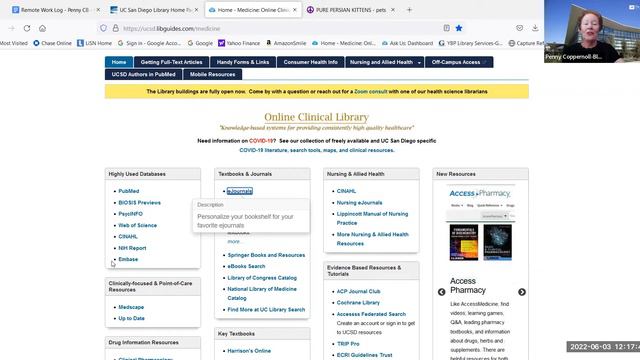Click left textbook cover in Access Pharmacy
The image size is (640, 360).
pos(464,242)
